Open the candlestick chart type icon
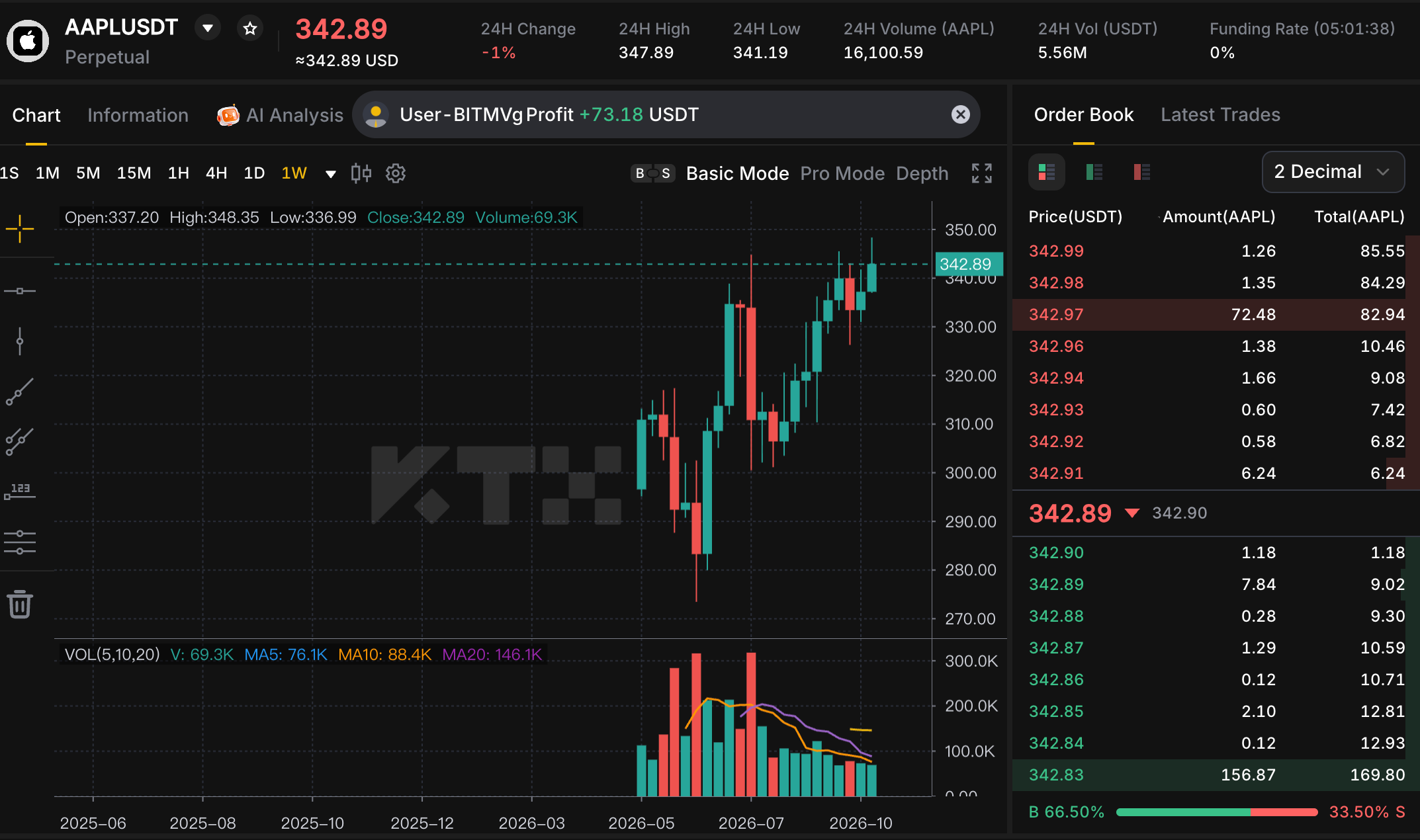 (x=361, y=173)
